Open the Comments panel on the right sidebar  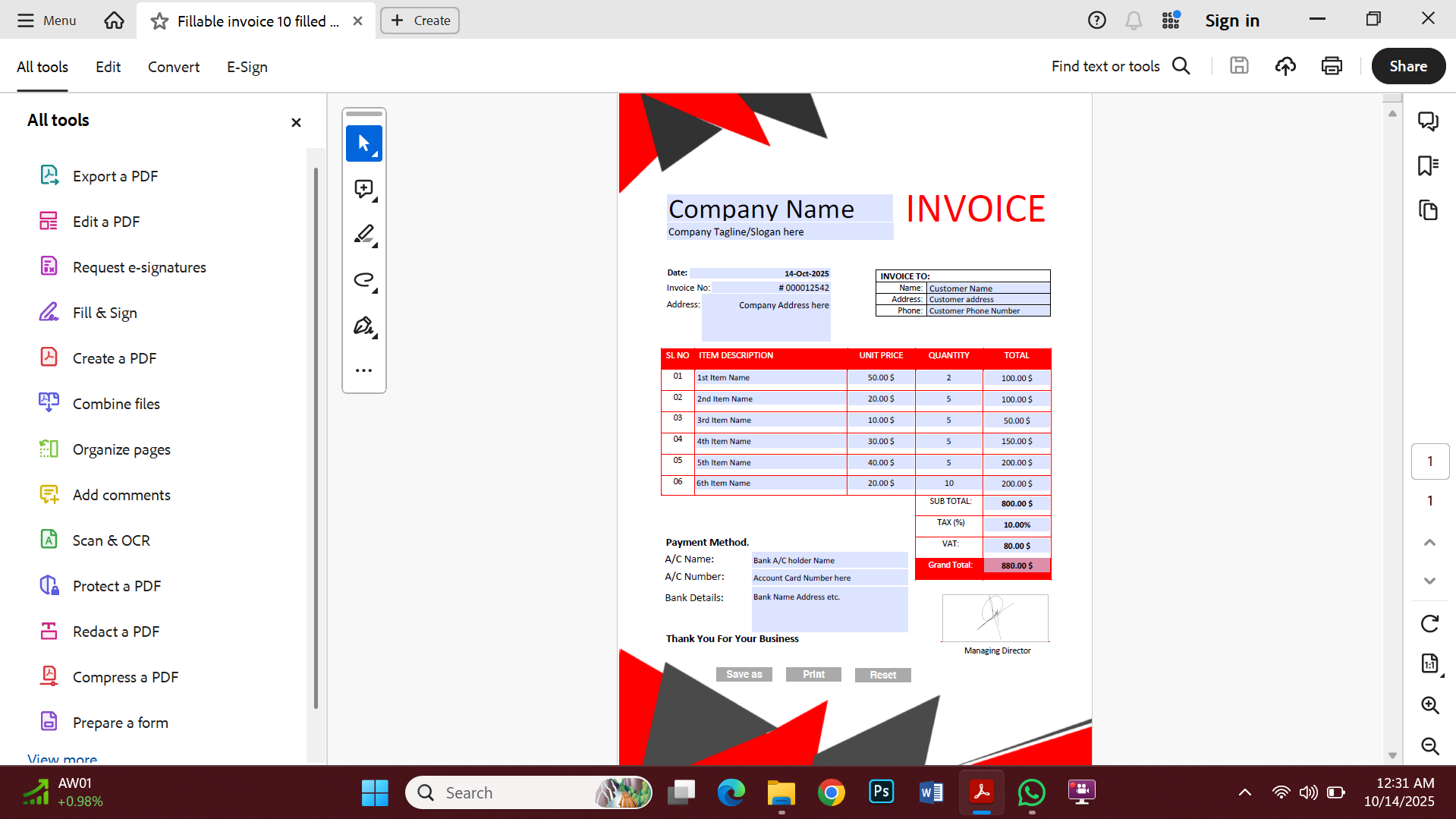point(1429,121)
